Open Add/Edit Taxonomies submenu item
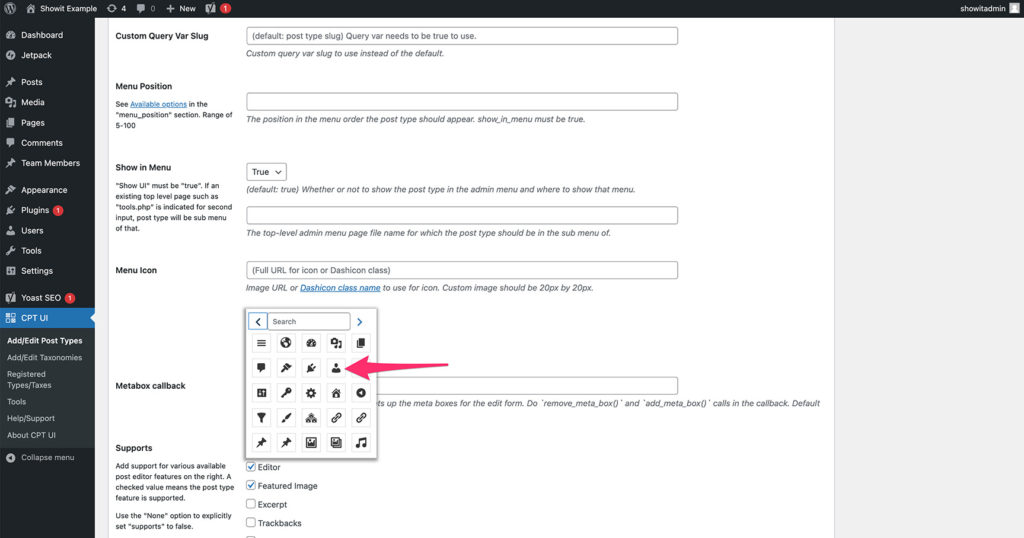Viewport: 1024px width, 538px height. (x=44, y=357)
